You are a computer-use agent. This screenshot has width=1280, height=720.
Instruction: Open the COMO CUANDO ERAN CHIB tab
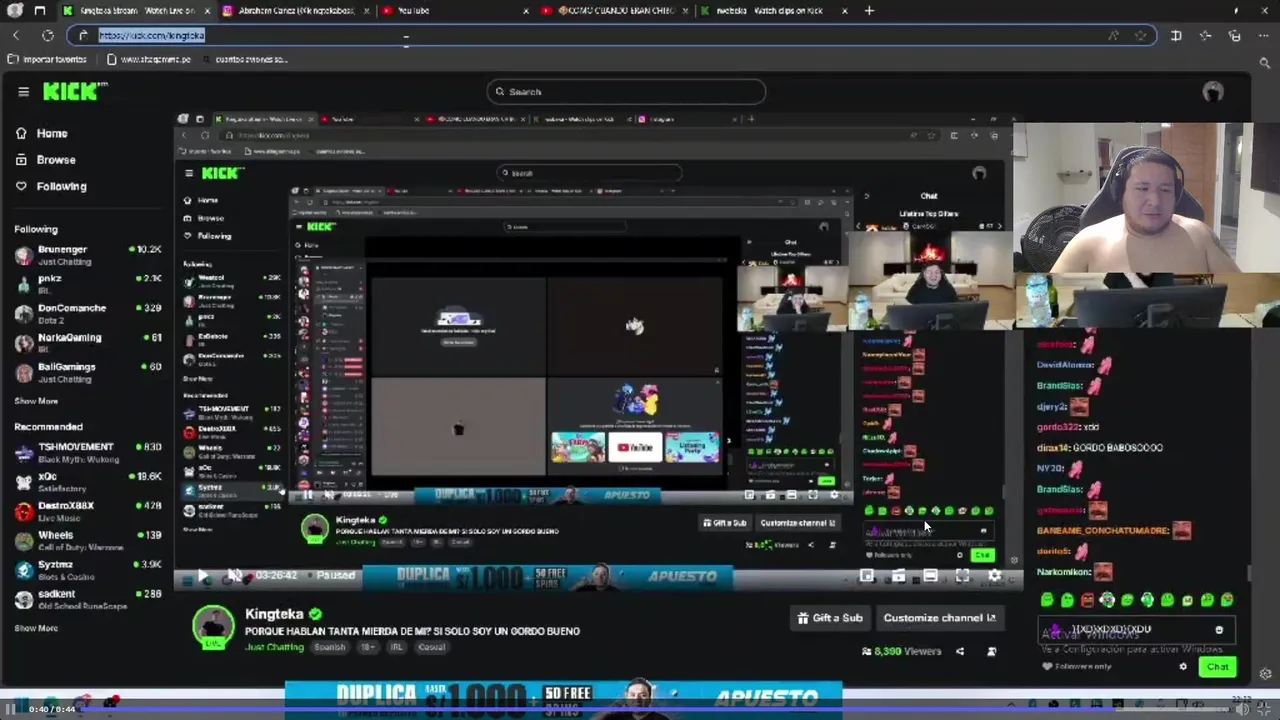tap(616, 11)
